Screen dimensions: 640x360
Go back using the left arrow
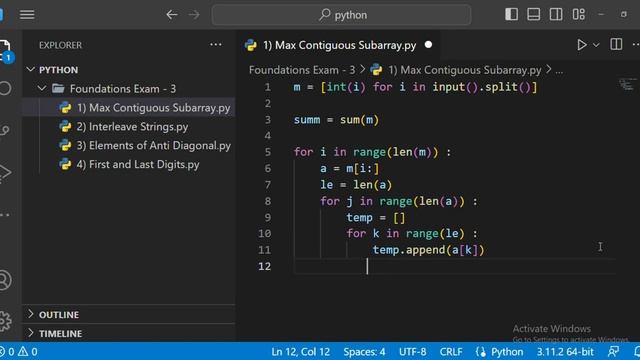pyautogui.click(x=172, y=15)
